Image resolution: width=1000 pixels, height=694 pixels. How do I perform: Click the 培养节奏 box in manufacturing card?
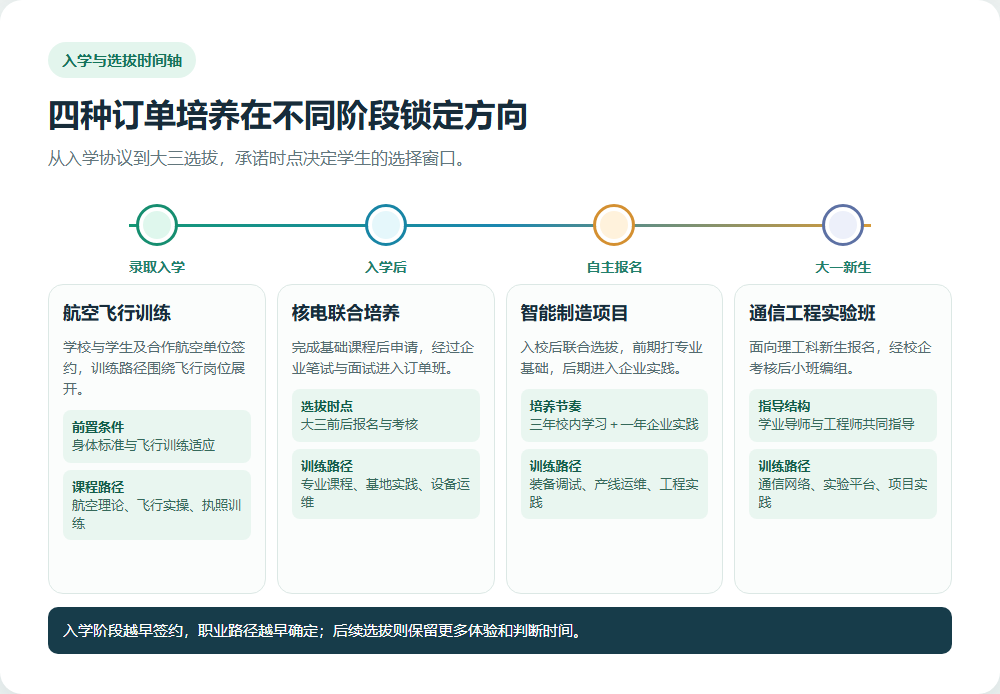coord(614,415)
